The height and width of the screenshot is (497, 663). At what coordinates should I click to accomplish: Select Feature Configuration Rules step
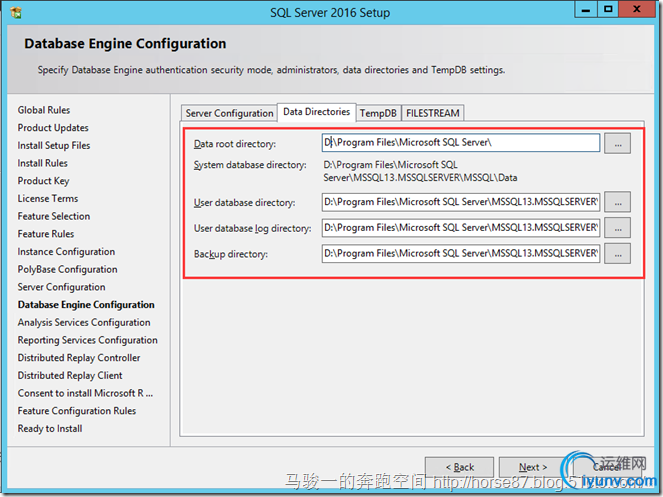77,411
